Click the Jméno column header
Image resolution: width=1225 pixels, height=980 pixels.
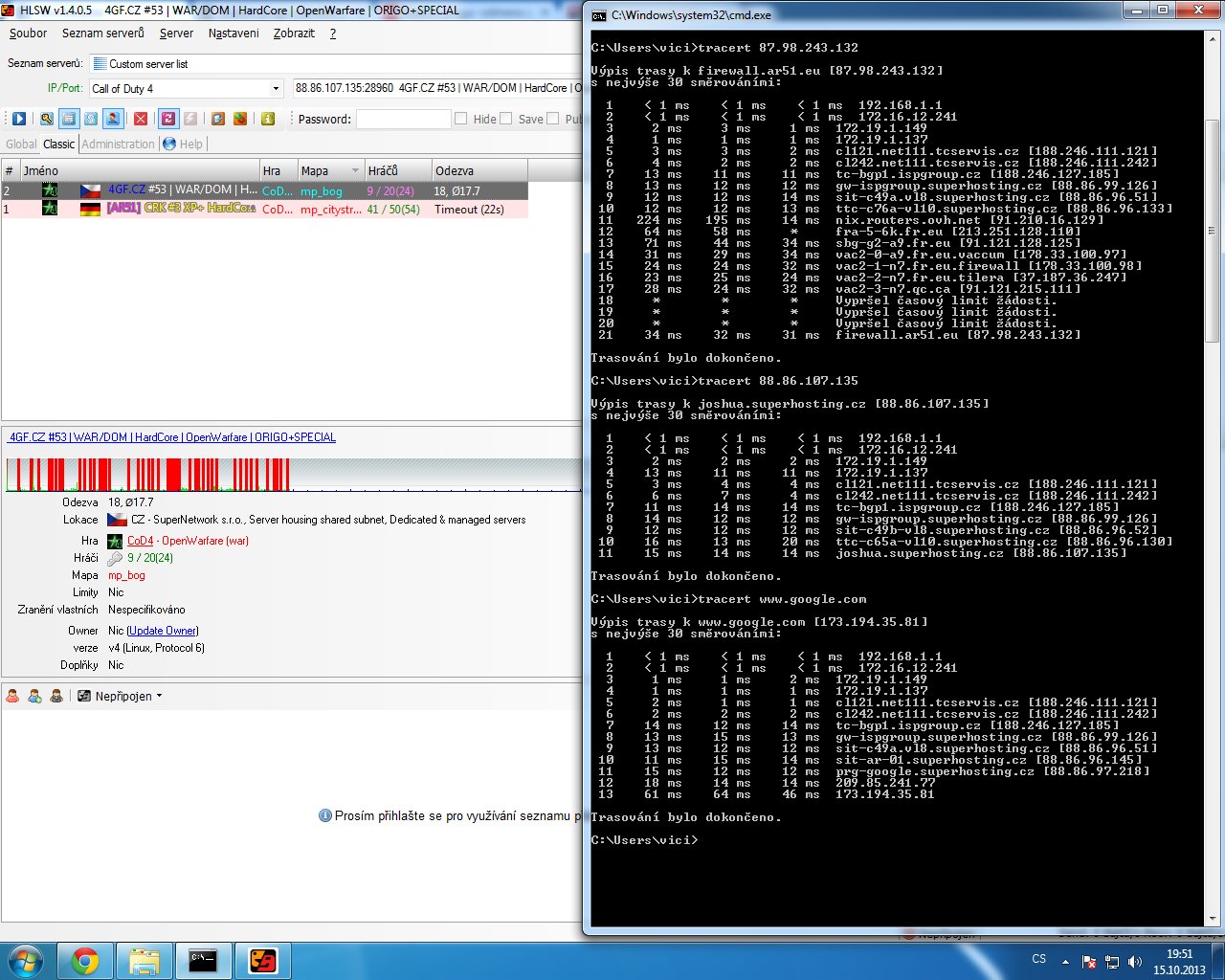pos(140,170)
